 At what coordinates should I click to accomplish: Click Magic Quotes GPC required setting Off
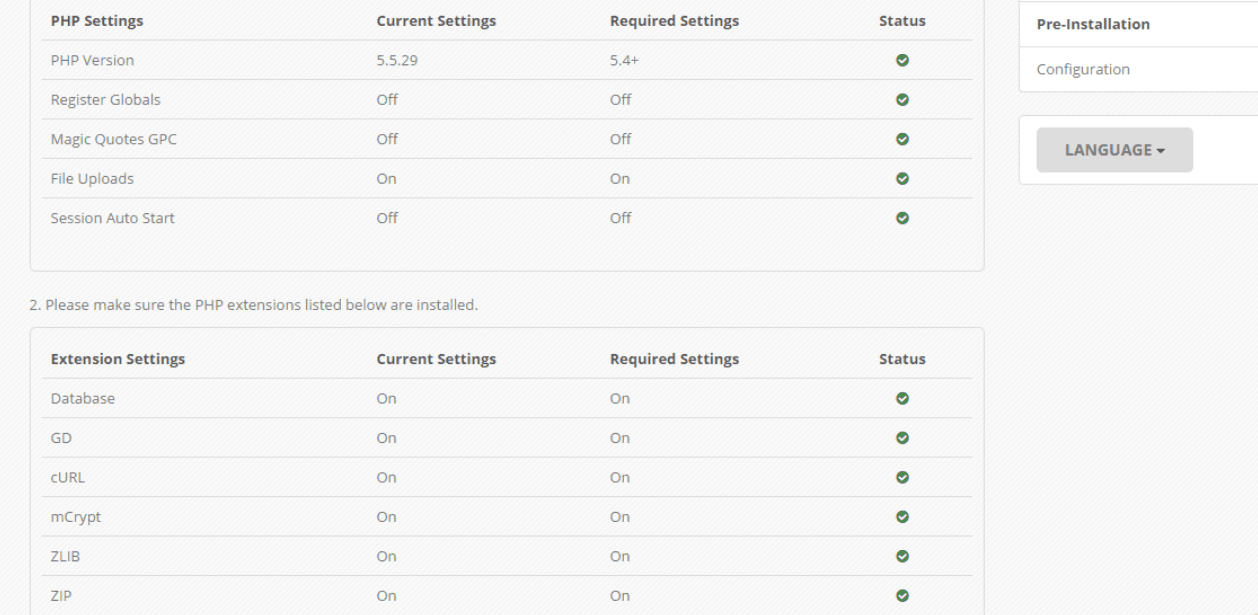click(x=621, y=139)
